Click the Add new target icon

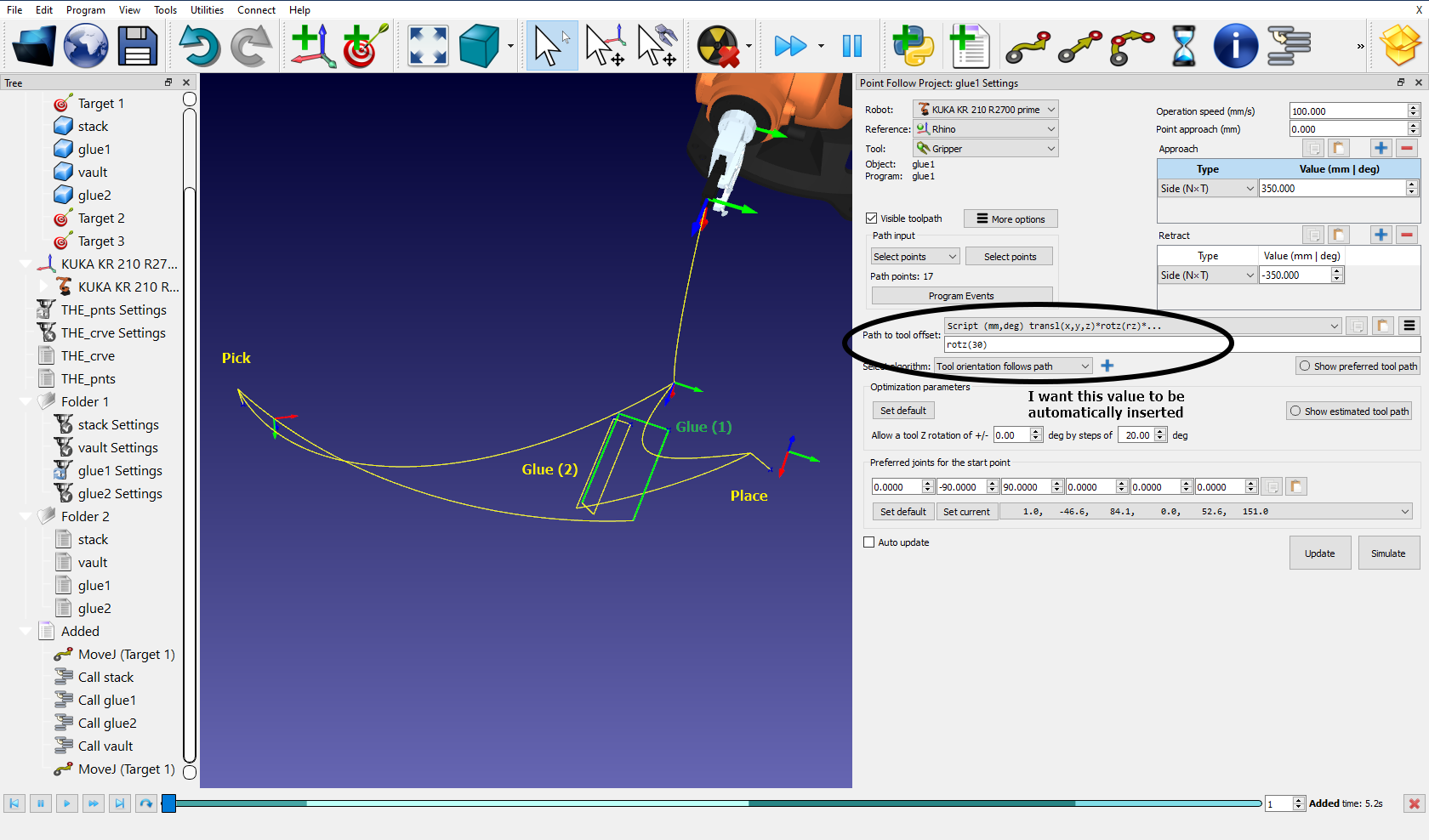[x=365, y=46]
